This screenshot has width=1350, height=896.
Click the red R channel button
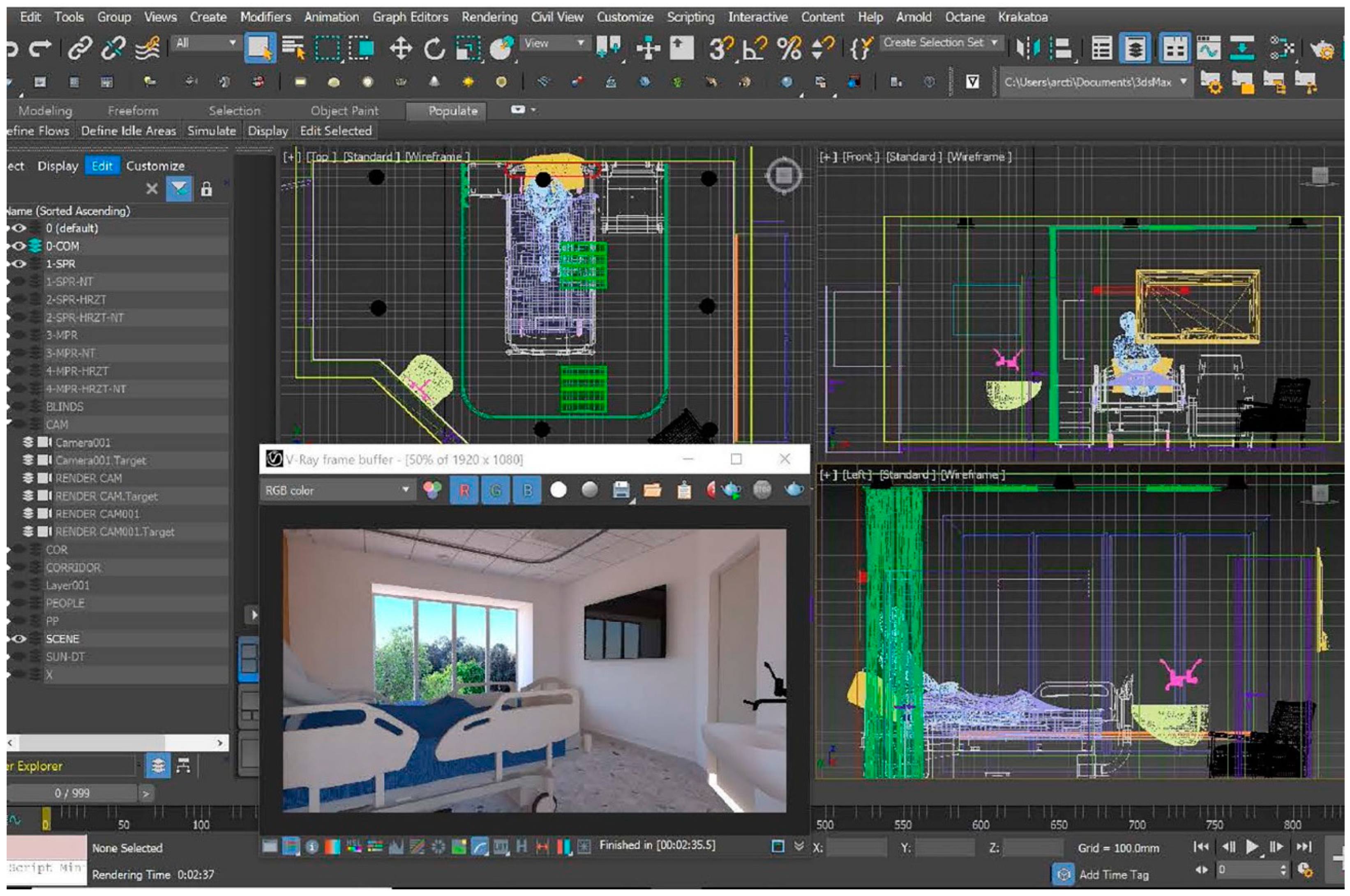(464, 490)
